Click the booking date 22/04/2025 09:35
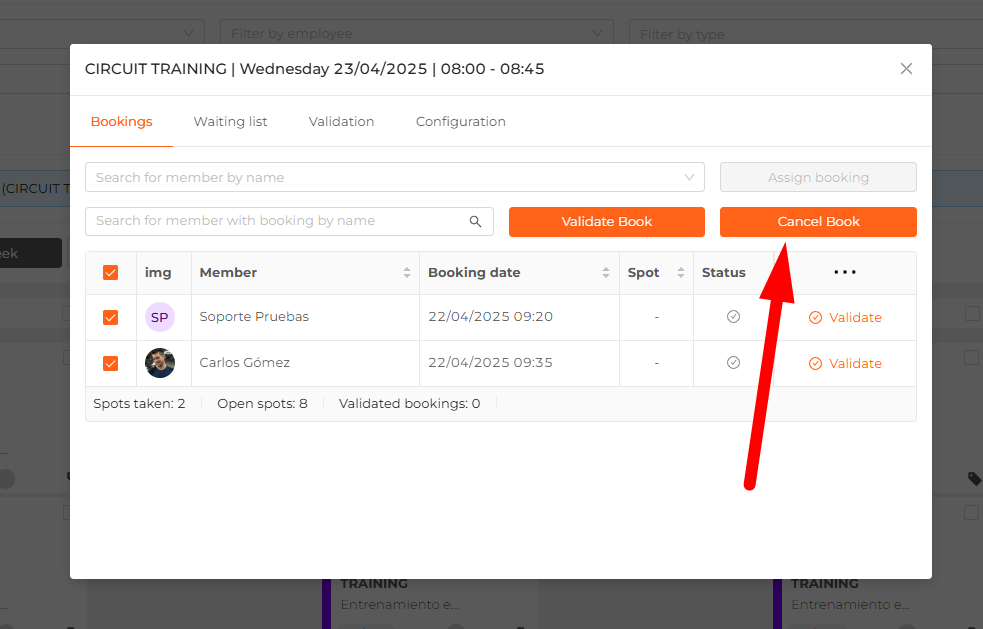 tap(490, 362)
